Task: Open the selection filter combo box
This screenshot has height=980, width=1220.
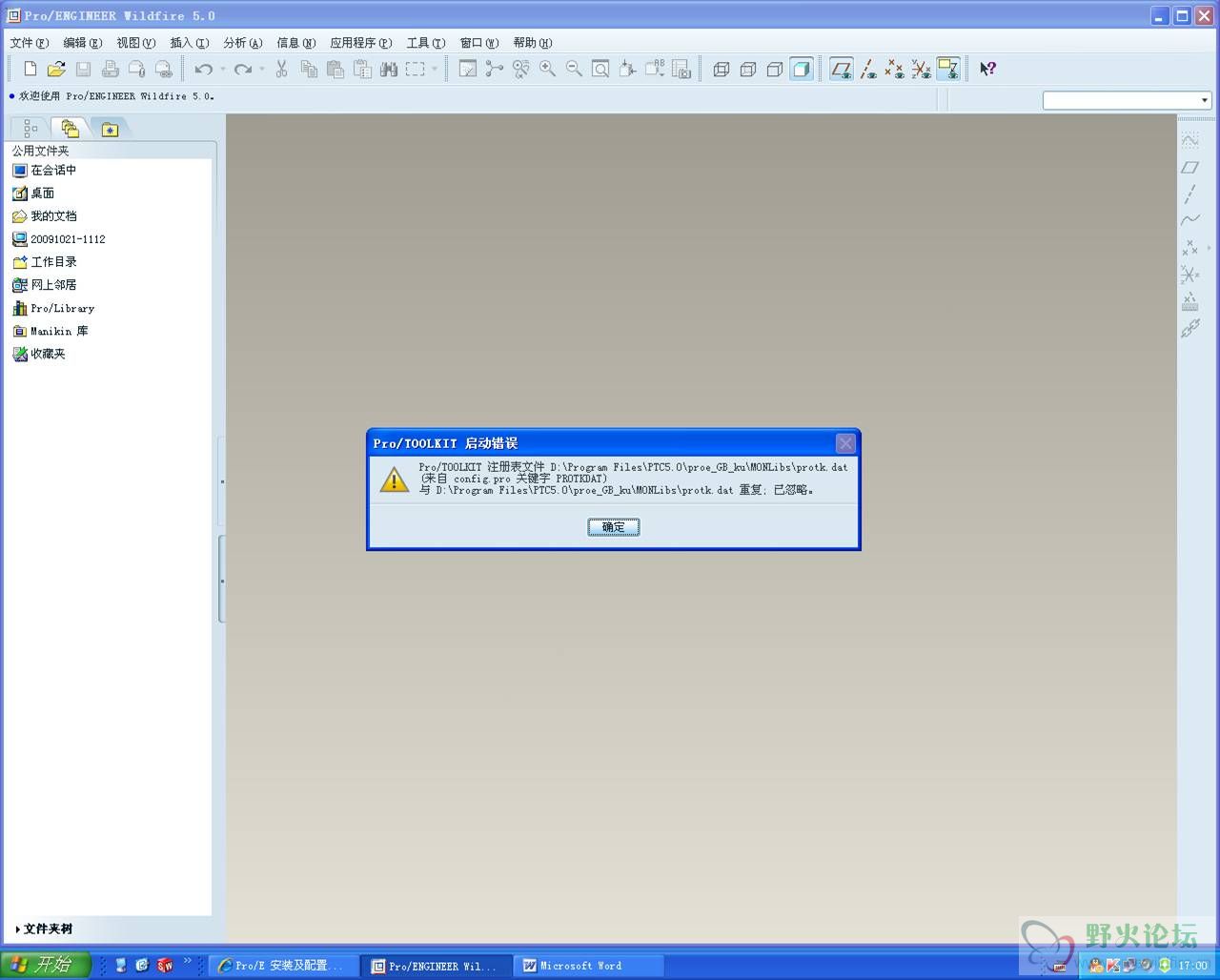Action: [x=1127, y=100]
